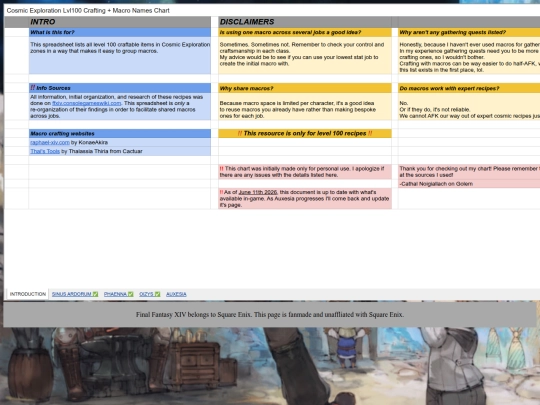Open the Thal's Tools link
The width and height of the screenshot is (540, 405).
coord(45,151)
